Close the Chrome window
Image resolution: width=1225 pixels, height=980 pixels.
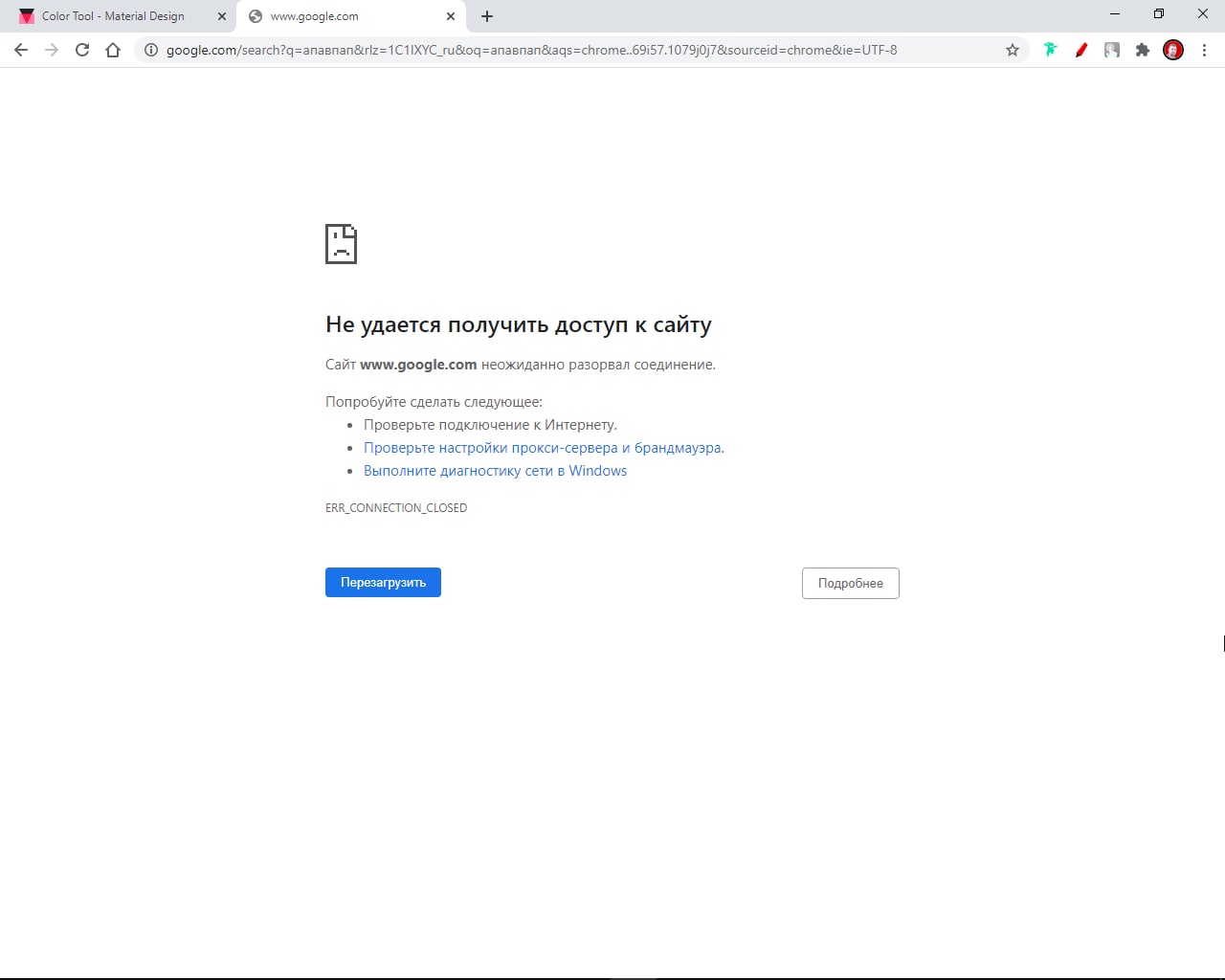[x=1203, y=14]
